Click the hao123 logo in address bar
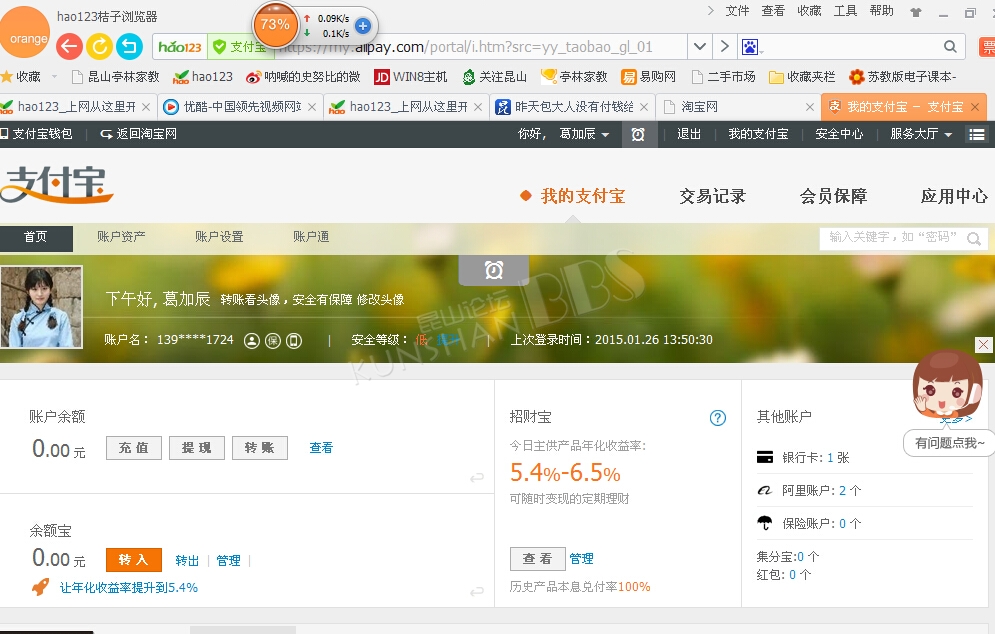Screen dimensions: 995x634 pyautogui.click(x=180, y=47)
